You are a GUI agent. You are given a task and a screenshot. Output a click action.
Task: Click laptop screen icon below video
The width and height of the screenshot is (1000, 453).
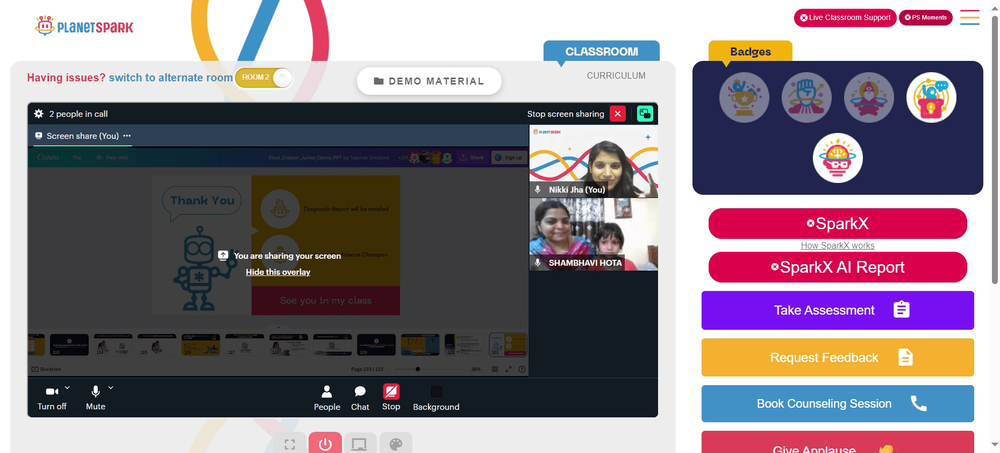(360, 443)
